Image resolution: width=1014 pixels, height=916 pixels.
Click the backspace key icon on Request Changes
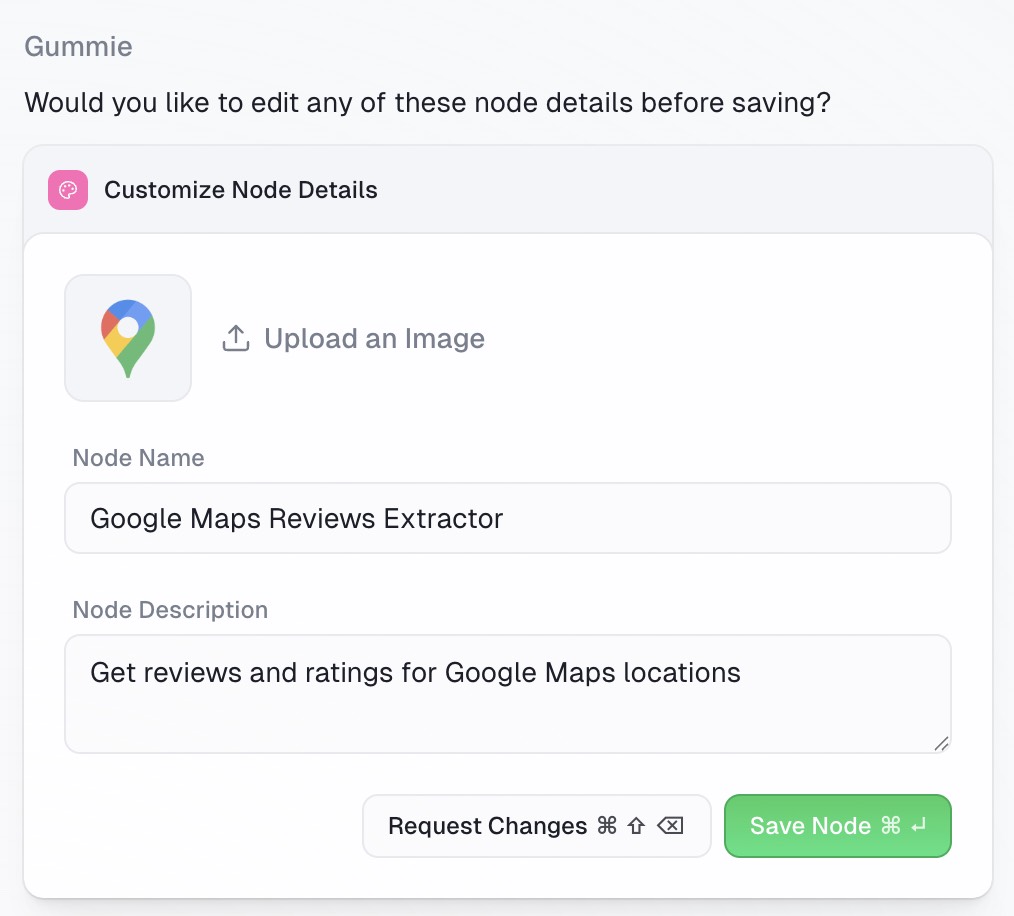[668, 825]
